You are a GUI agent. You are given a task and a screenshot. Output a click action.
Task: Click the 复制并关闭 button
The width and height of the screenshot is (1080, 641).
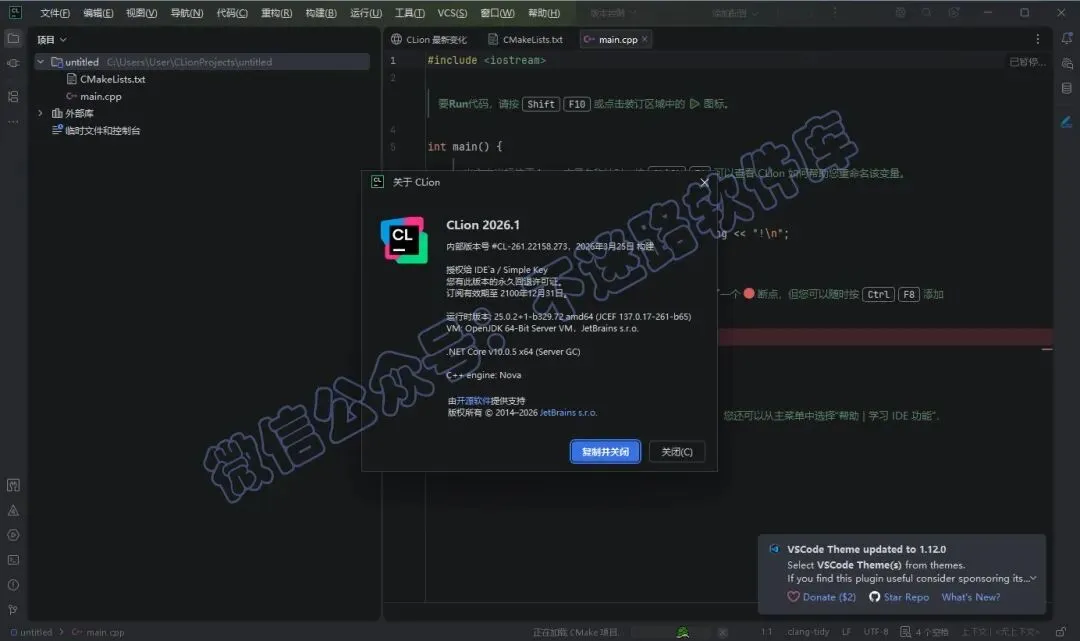click(605, 452)
